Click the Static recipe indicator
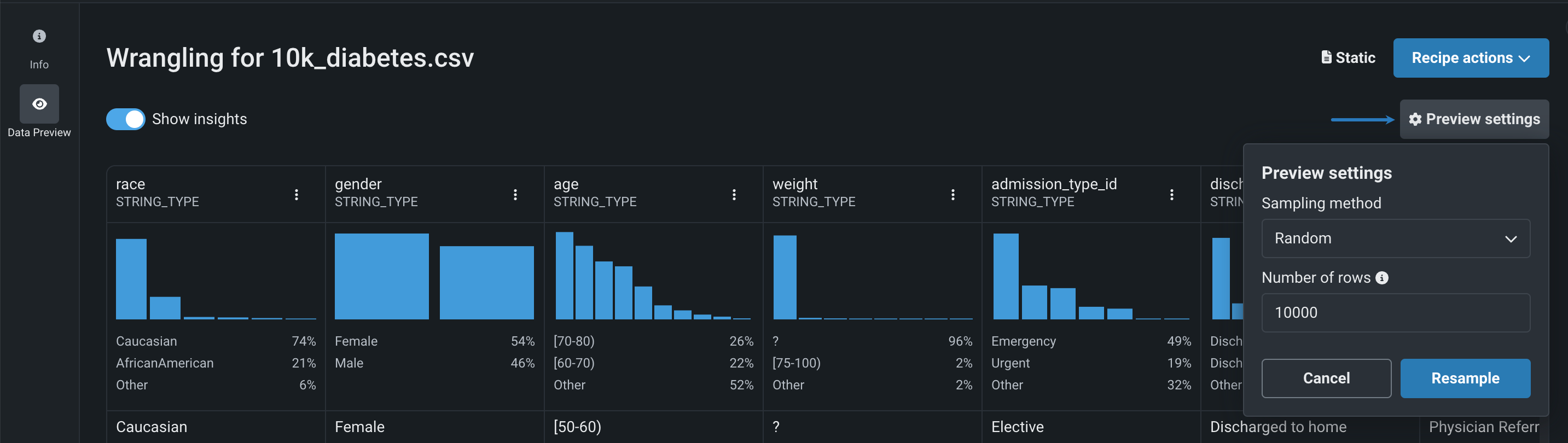This screenshot has height=443, width=1568. click(x=1348, y=58)
